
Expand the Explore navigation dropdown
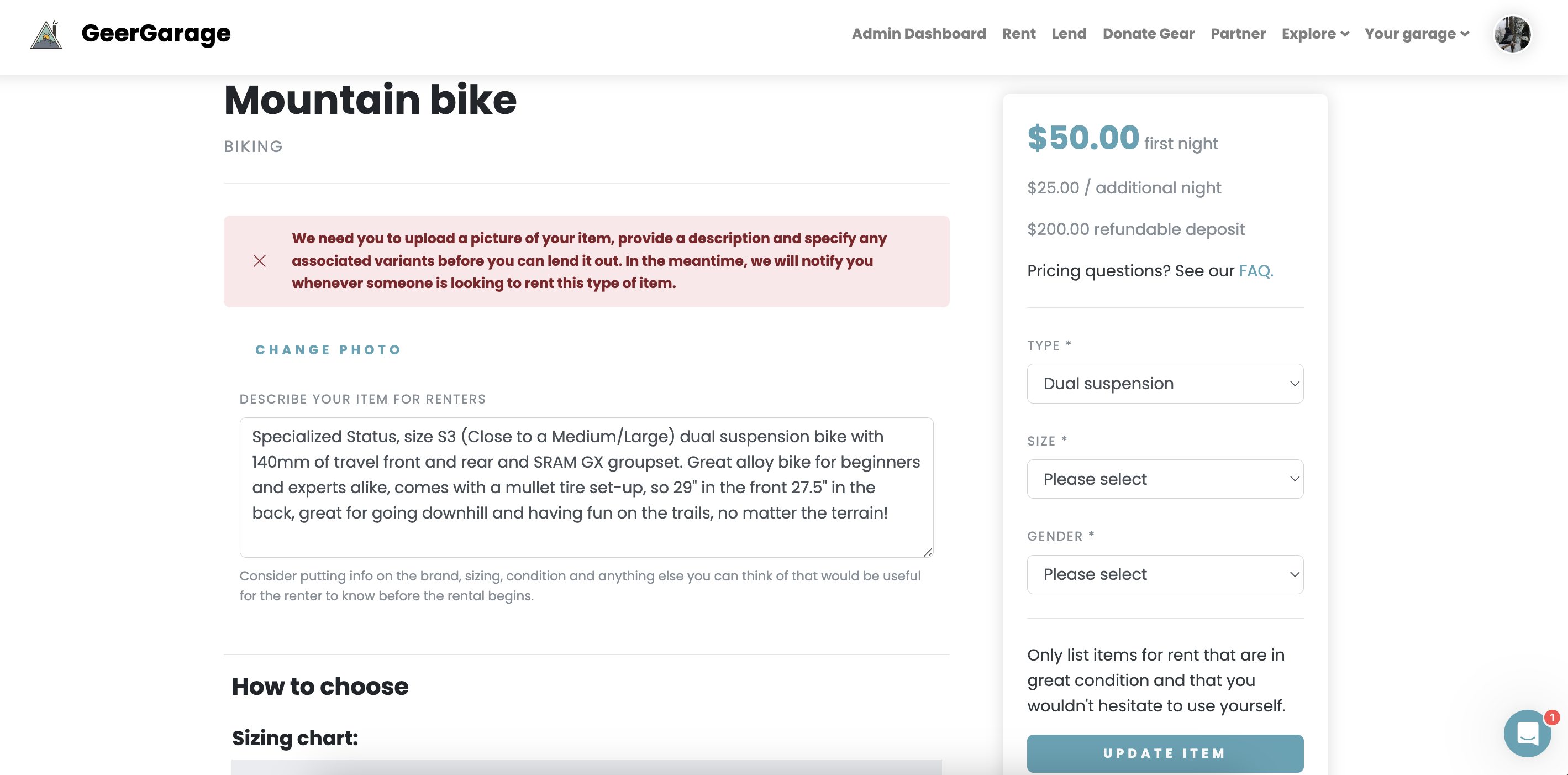click(x=1315, y=33)
